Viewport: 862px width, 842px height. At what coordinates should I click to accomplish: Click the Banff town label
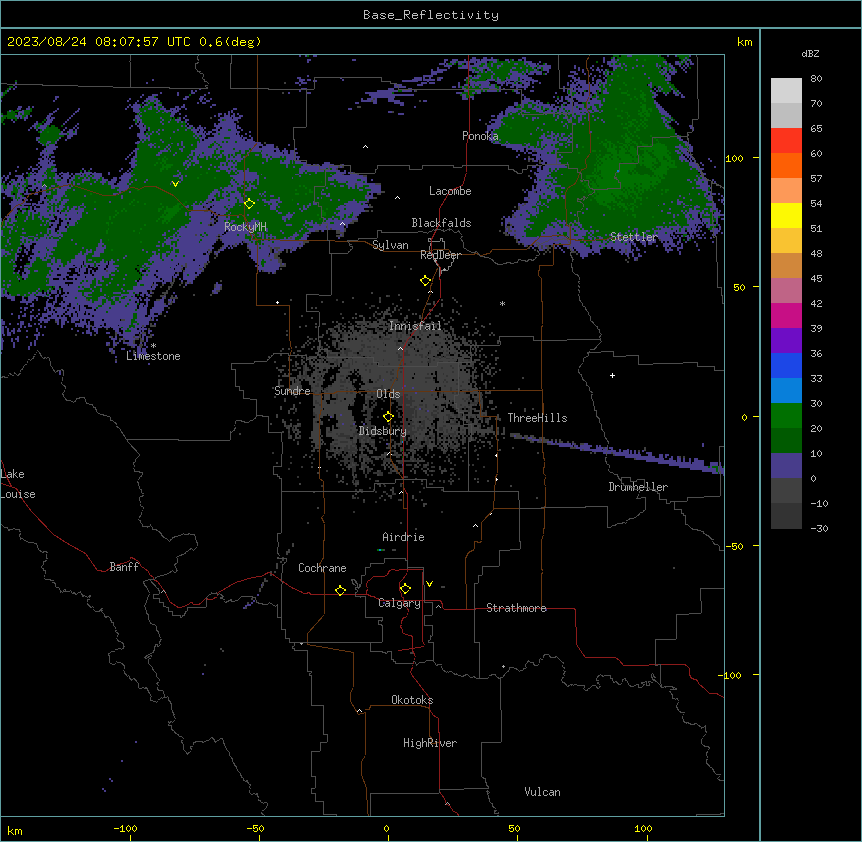coord(124,567)
